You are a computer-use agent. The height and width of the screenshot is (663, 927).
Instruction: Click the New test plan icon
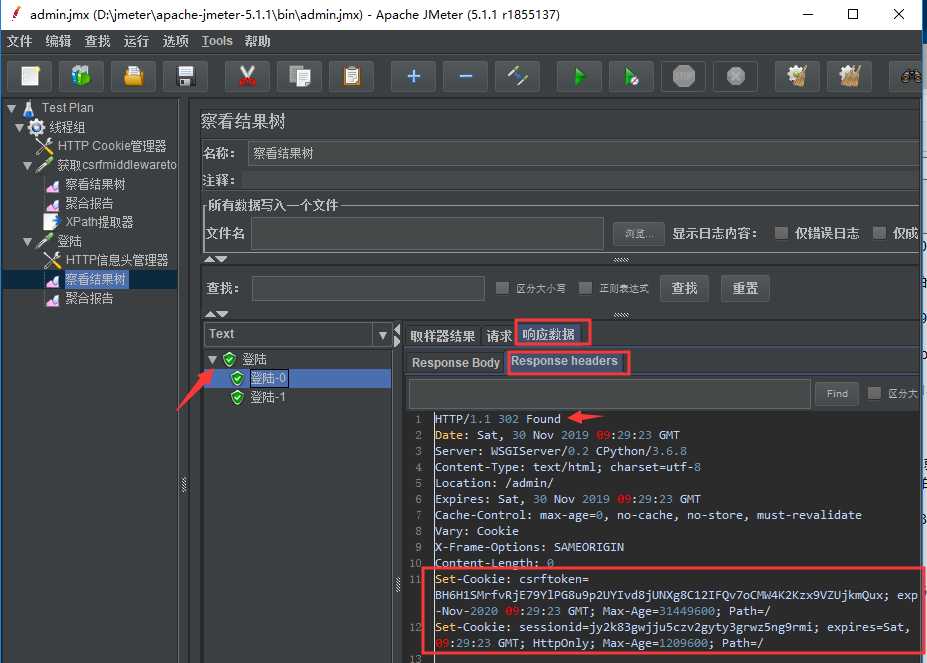click(30, 76)
